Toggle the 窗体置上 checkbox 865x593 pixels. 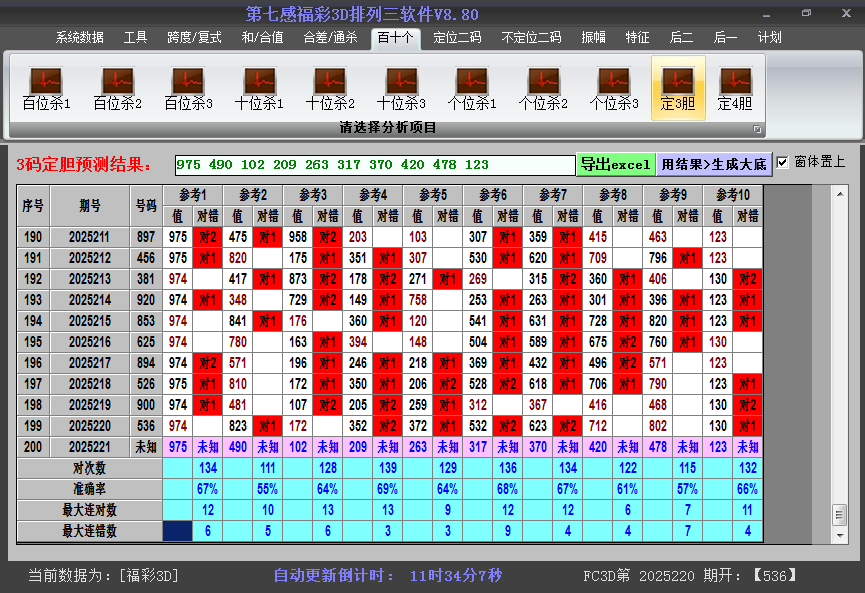[x=782, y=162]
